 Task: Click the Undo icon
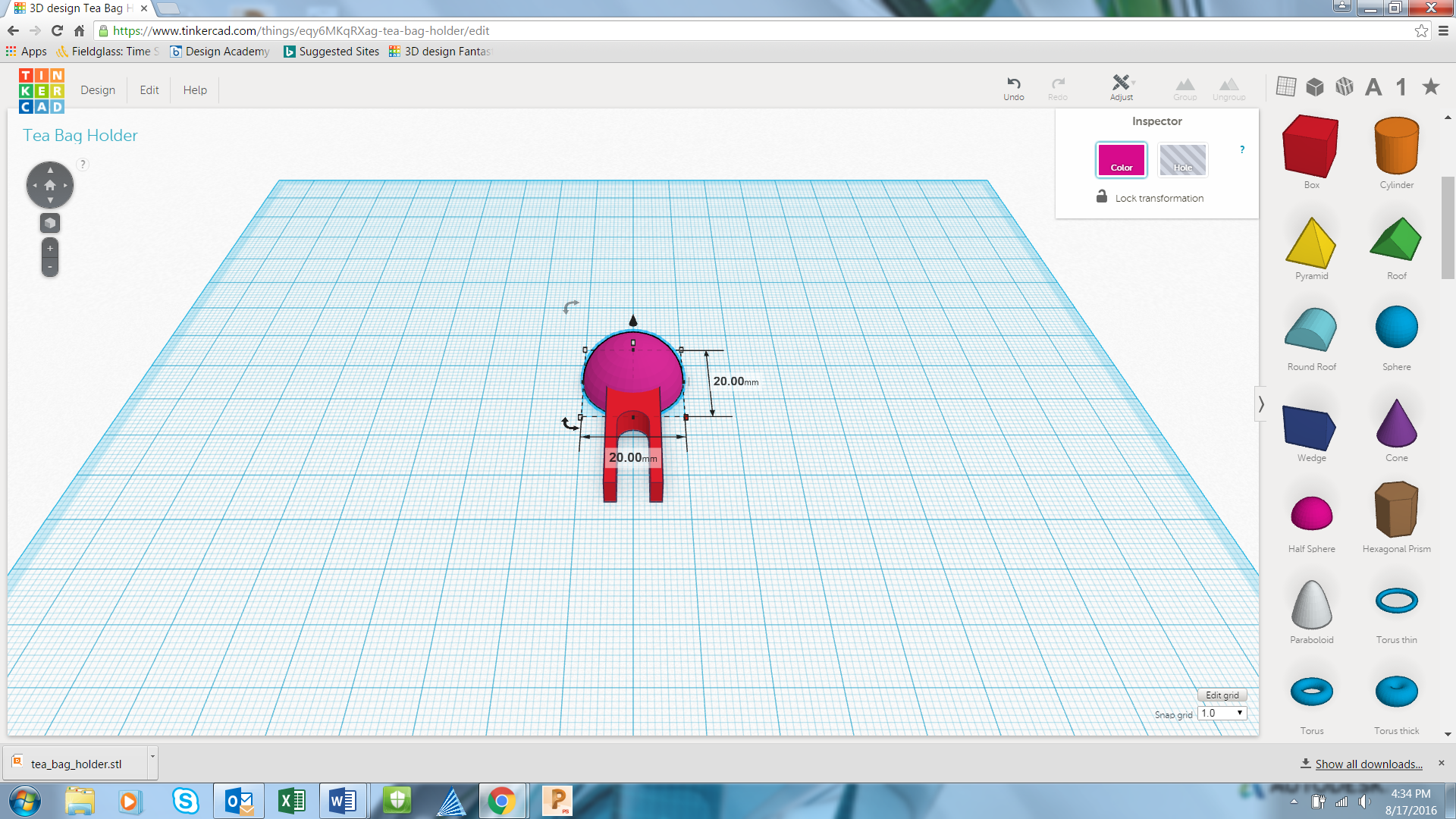pyautogui.click(x=1014, y=87)
